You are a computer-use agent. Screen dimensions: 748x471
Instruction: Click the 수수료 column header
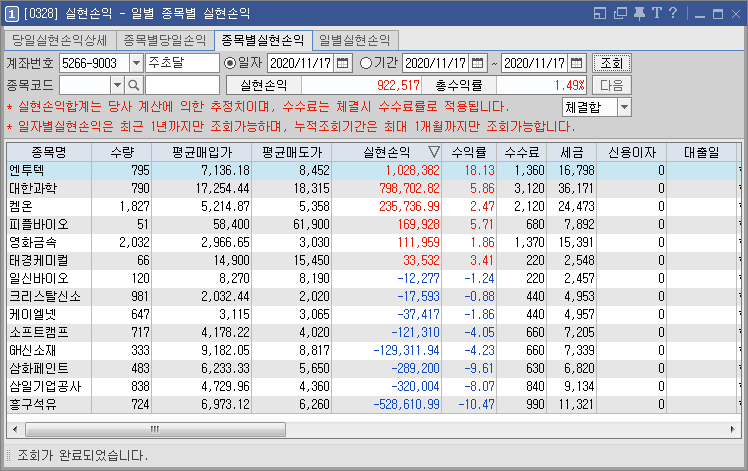[x=522, y=152]
